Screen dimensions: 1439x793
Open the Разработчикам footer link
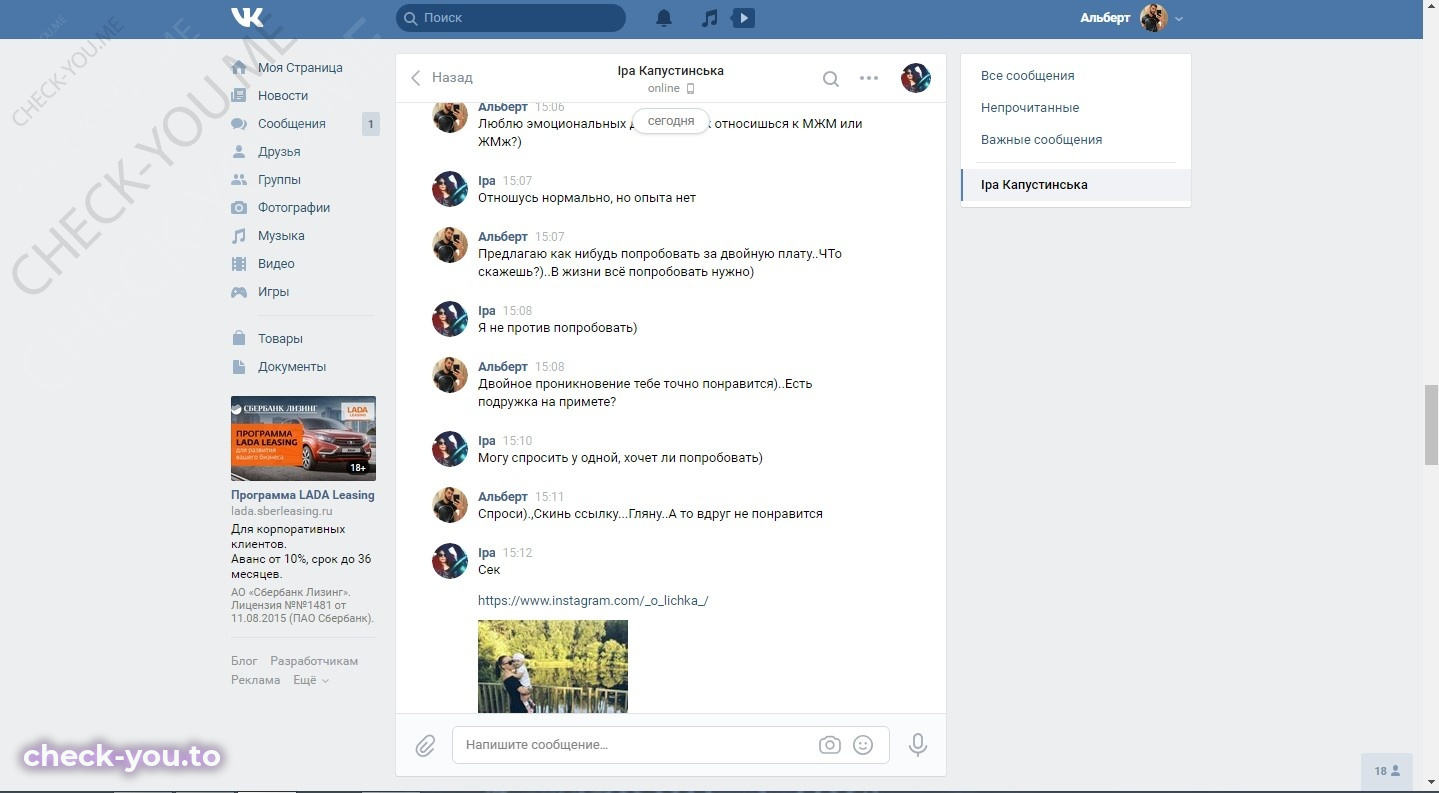[x=314, y=661]
